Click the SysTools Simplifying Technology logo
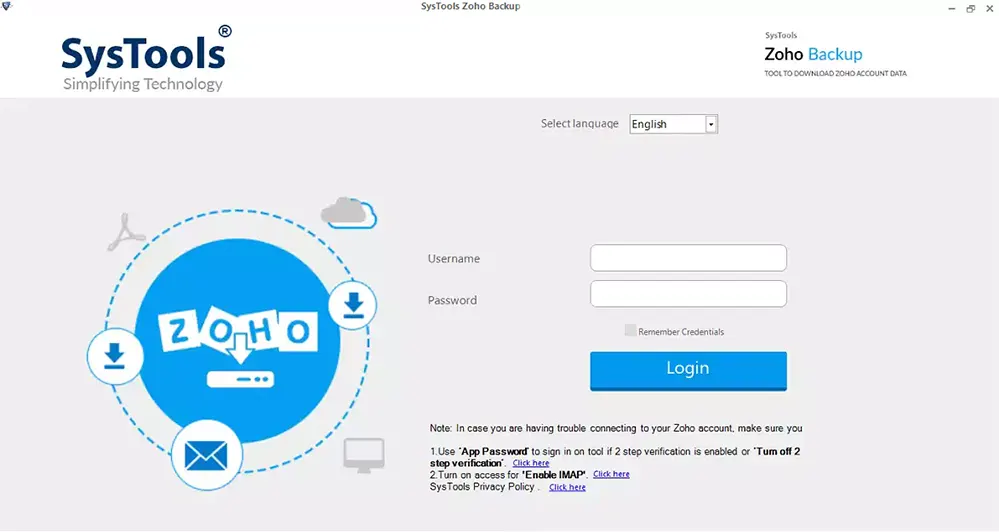 click(x=147, y=59)
